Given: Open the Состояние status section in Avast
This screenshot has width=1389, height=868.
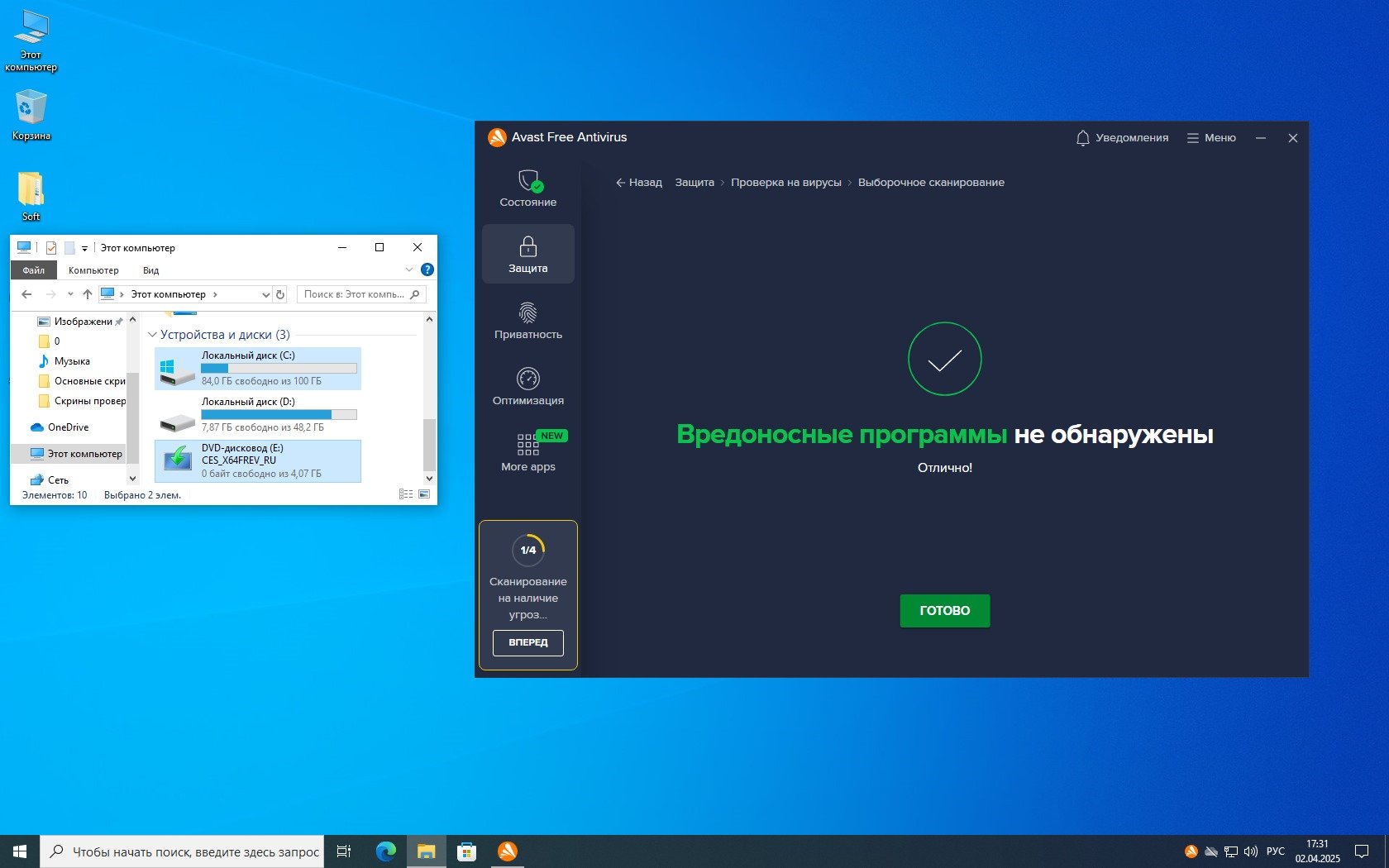Looking at the screenshot, I should click(527, 188).
